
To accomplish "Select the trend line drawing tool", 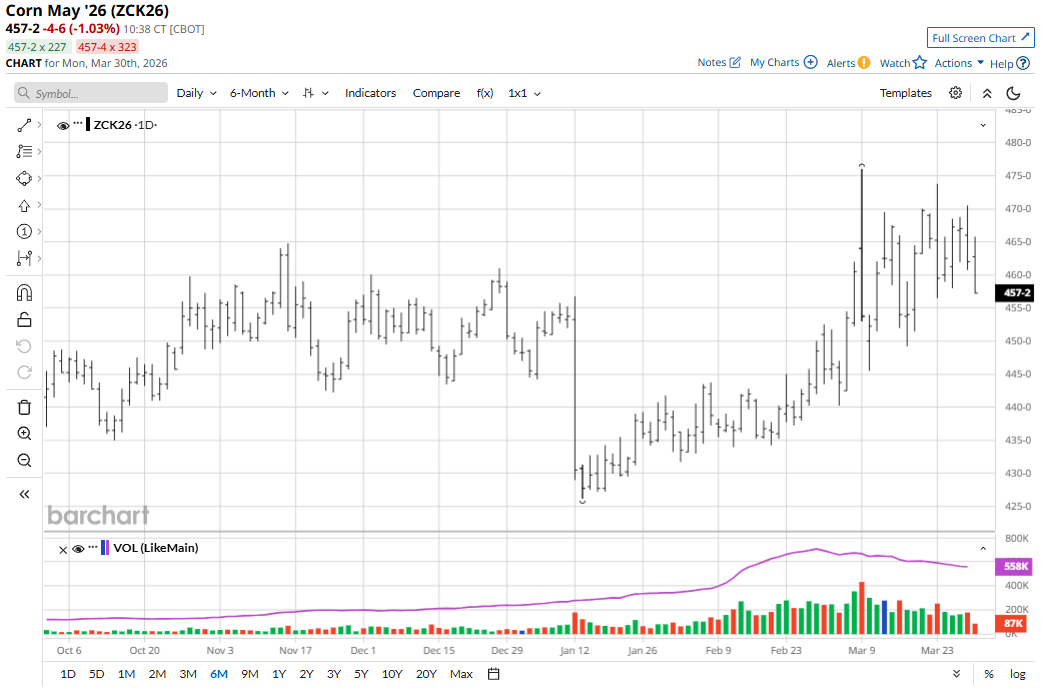I will pyautogui.click(x=24, y=126).
